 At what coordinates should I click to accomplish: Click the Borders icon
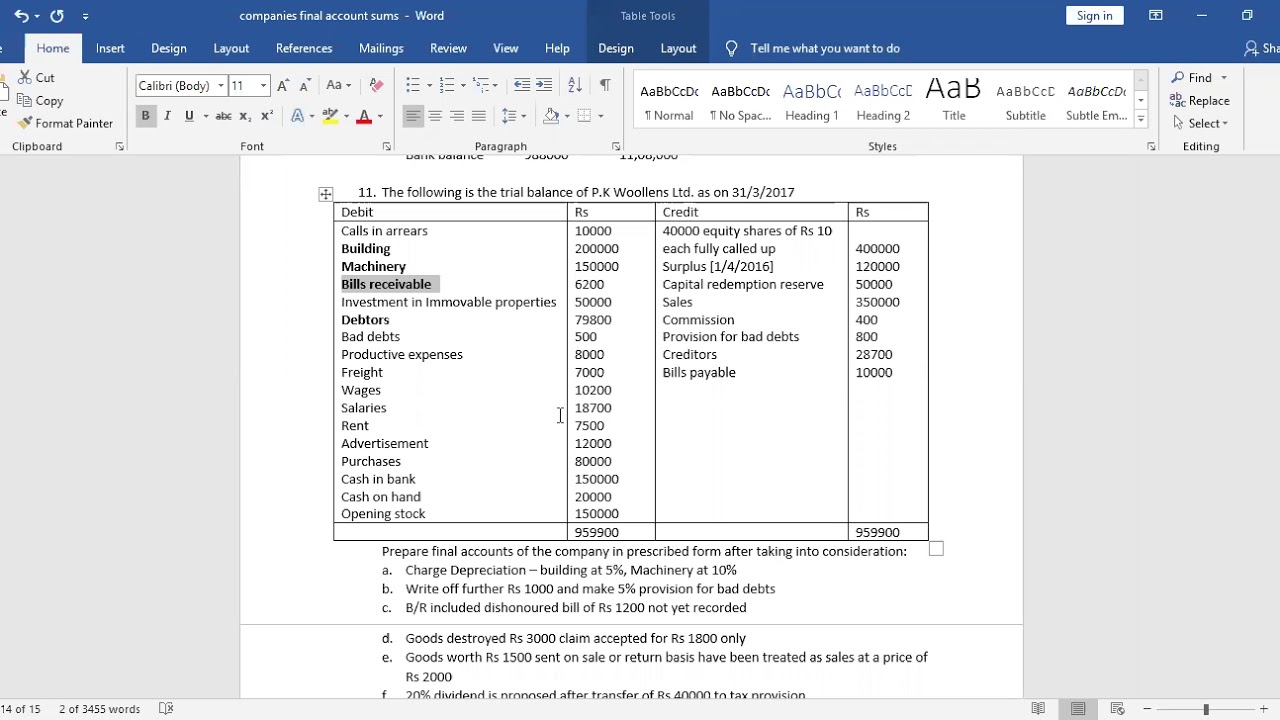tap(585, 116)
